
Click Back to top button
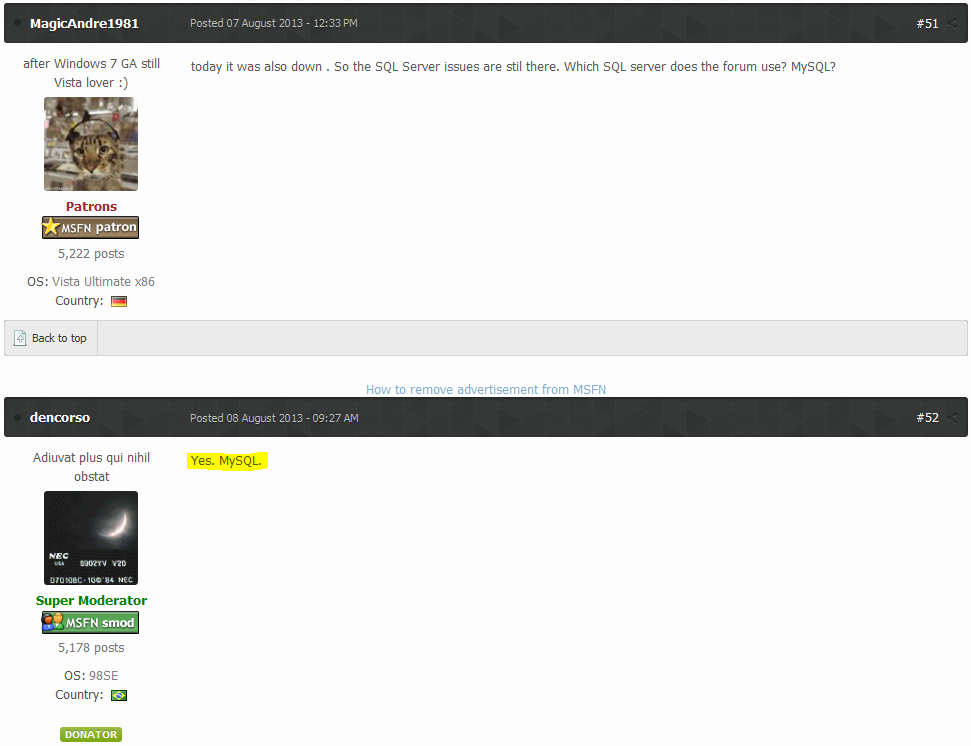click(x=51, y=338)
